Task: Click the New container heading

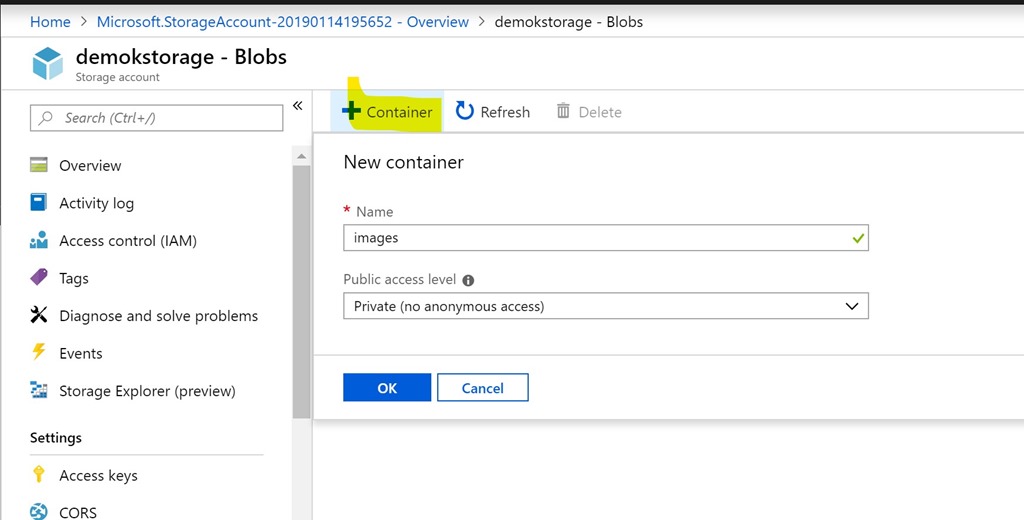Action: [x=404, y=162]
